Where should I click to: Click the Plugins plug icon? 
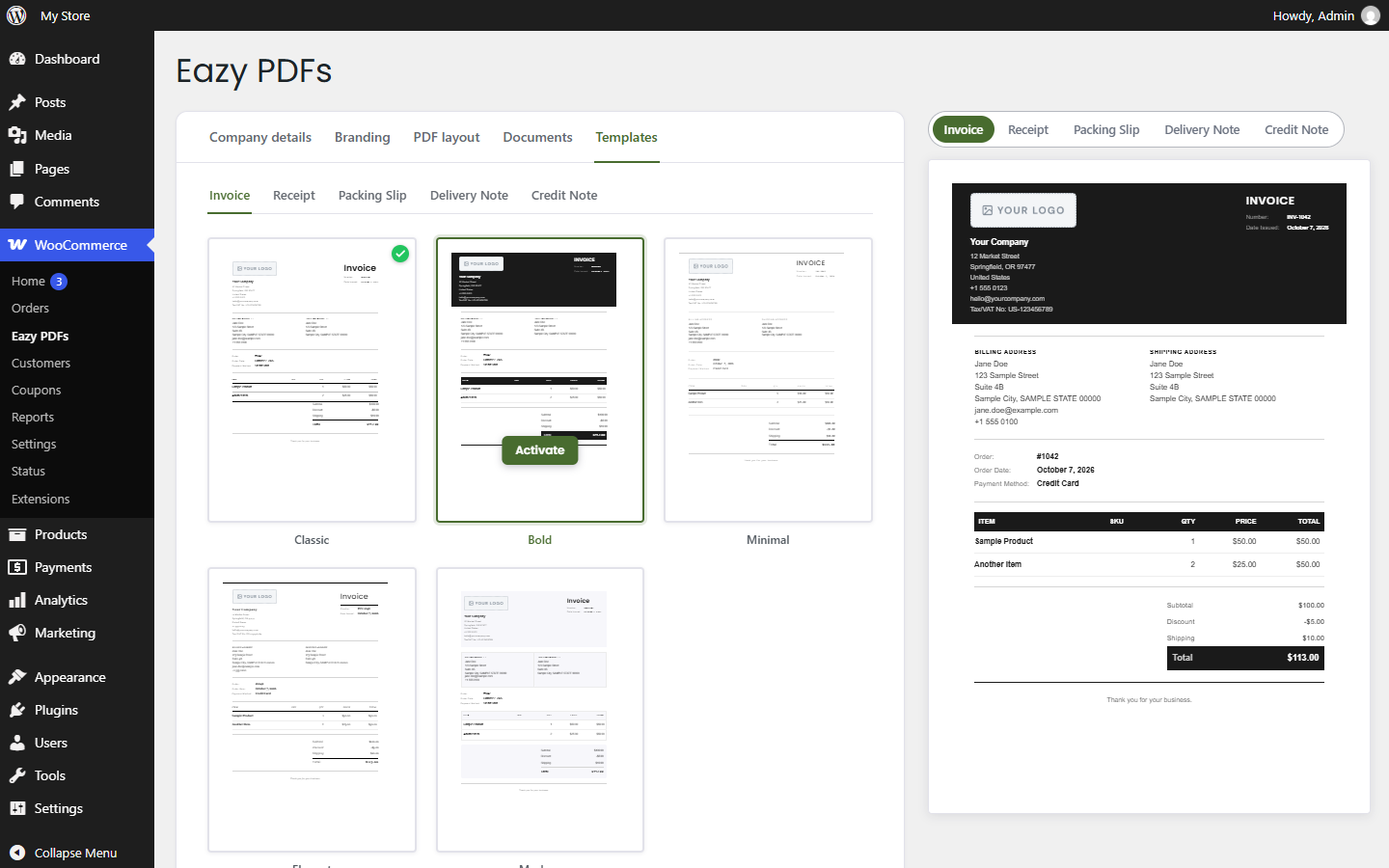17,710
